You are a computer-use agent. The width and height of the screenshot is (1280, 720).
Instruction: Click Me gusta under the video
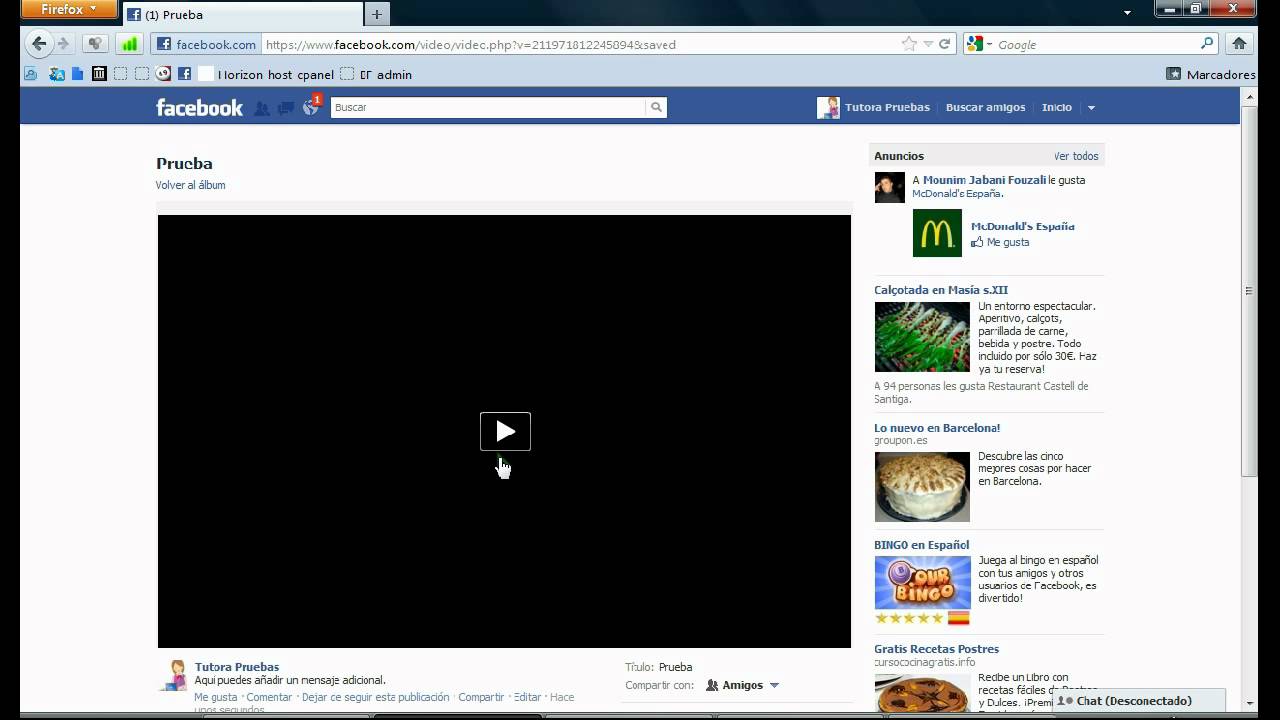tap(216, 697)
